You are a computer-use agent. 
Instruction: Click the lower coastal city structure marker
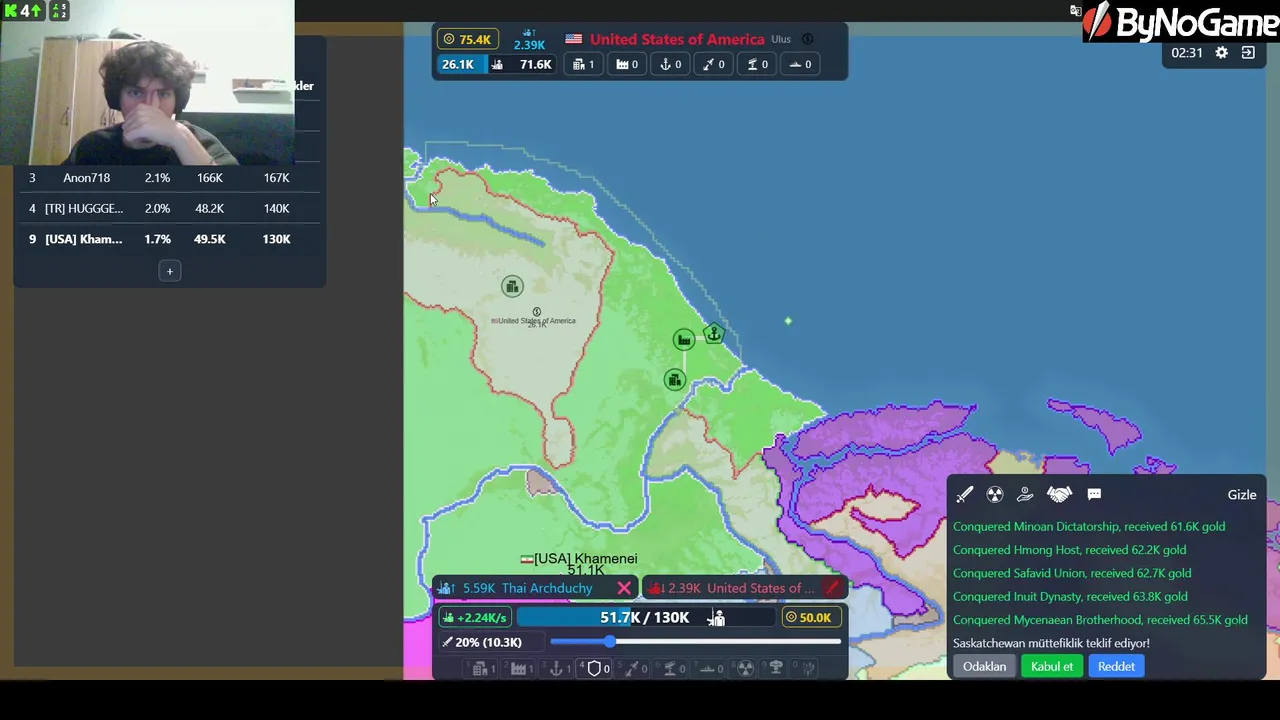pos(675,379)
